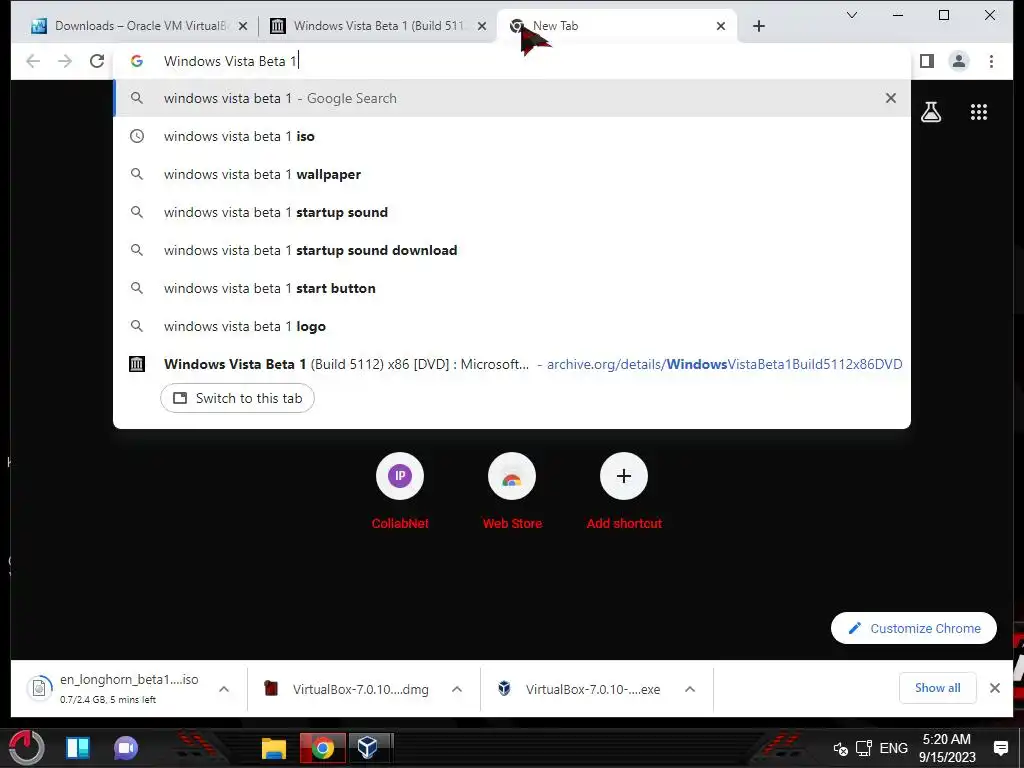Open the Chrome three-dot menu
This screenshot has height=768, width=1024.
991,61
